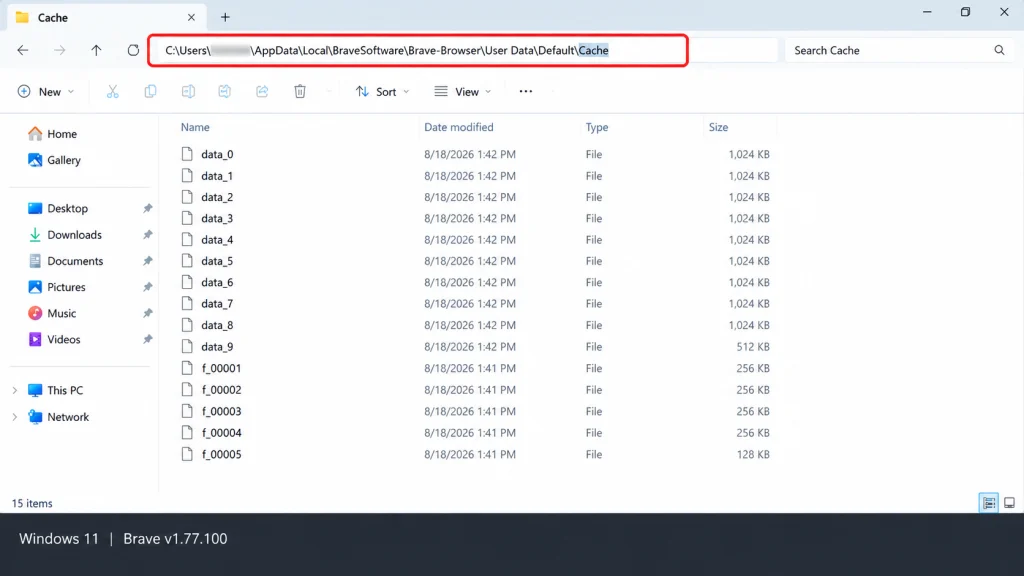Click the Cut scissors icon

(x=113, y=91)
